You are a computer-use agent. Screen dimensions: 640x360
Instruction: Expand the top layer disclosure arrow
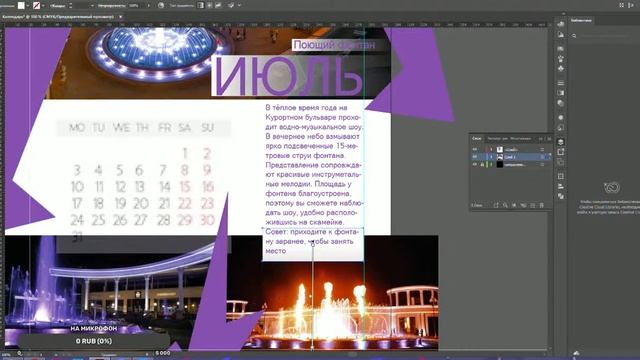491,149
